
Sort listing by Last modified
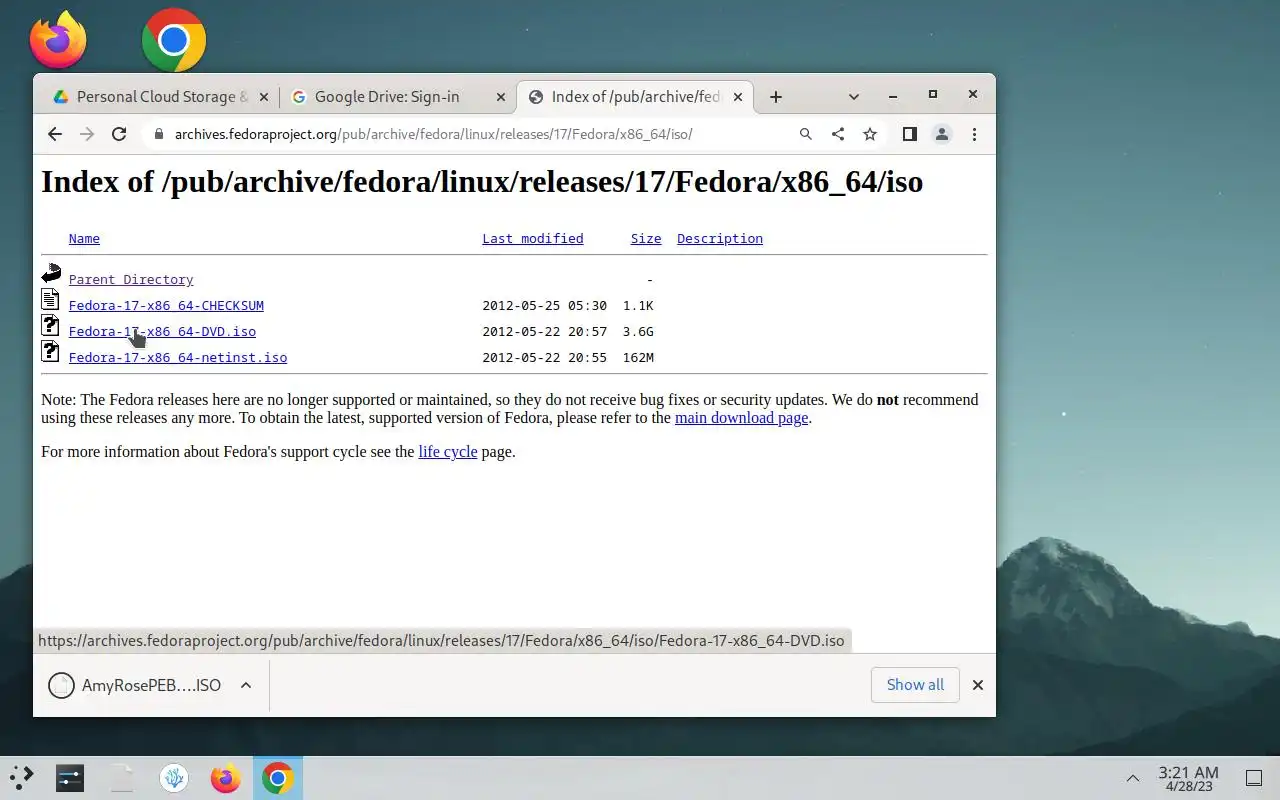point(533,238)
